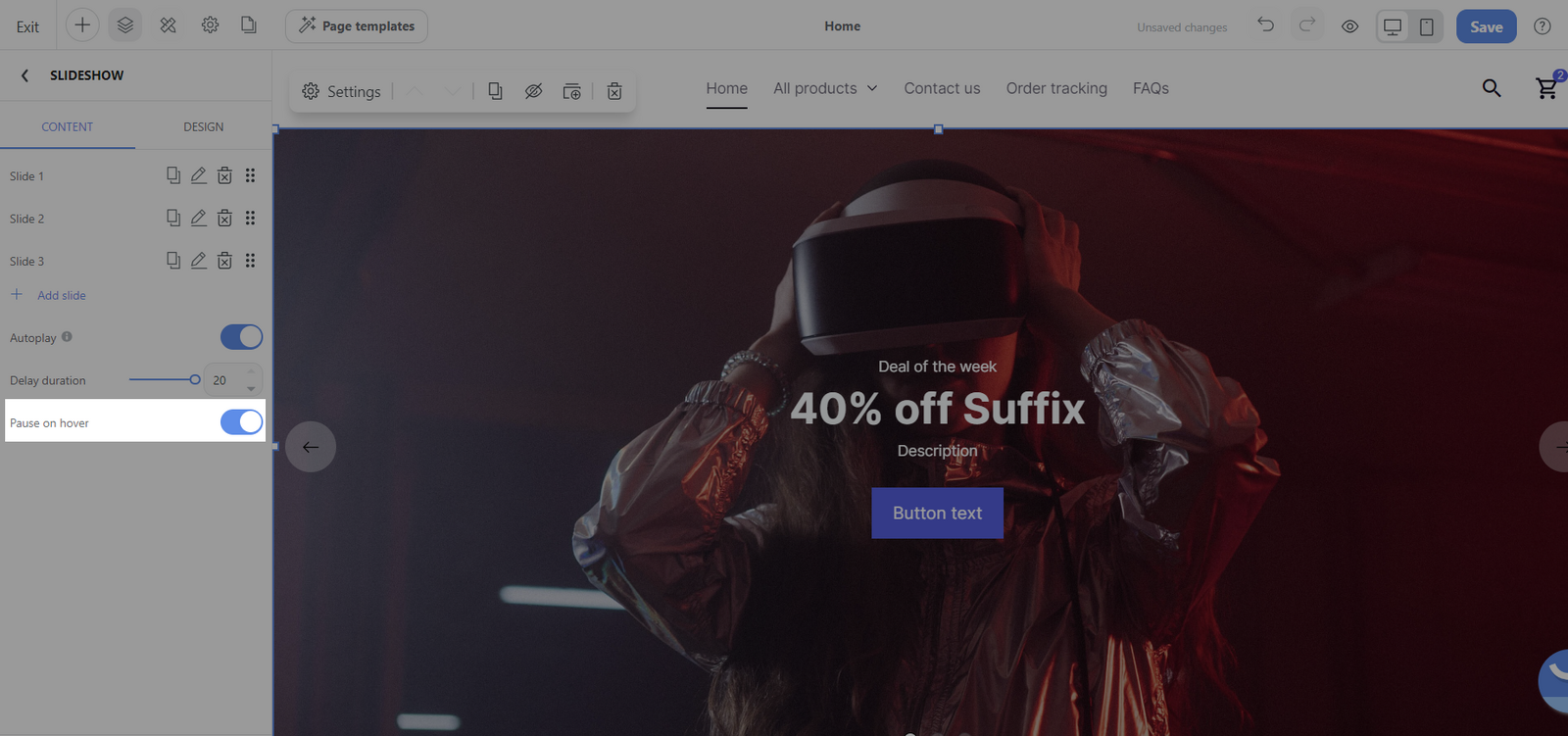The height and width of the screenshot is (736, 1568).
Task: Edit Slide 3
Action: coord(199,261)
